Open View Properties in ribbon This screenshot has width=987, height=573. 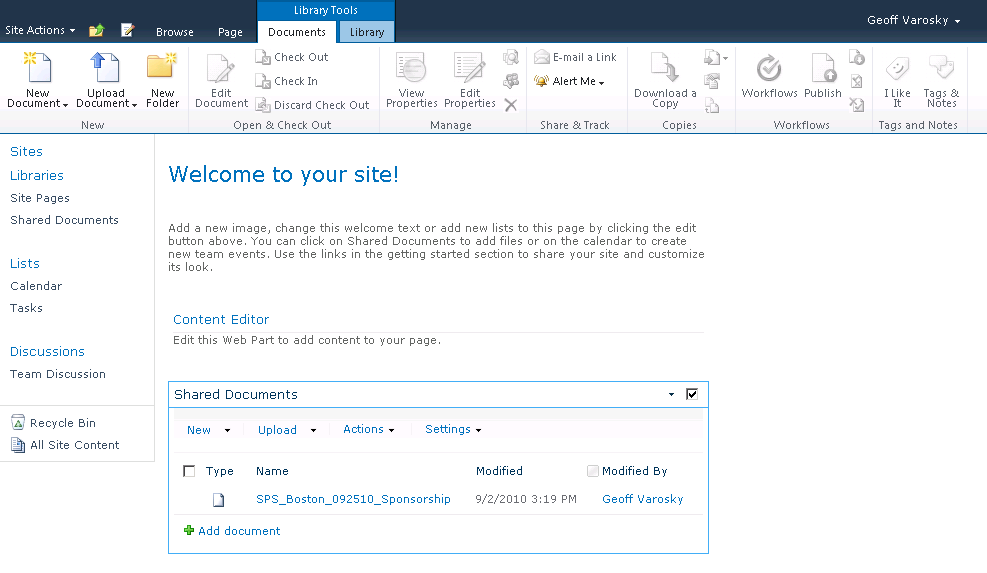(x=411, y=68)
